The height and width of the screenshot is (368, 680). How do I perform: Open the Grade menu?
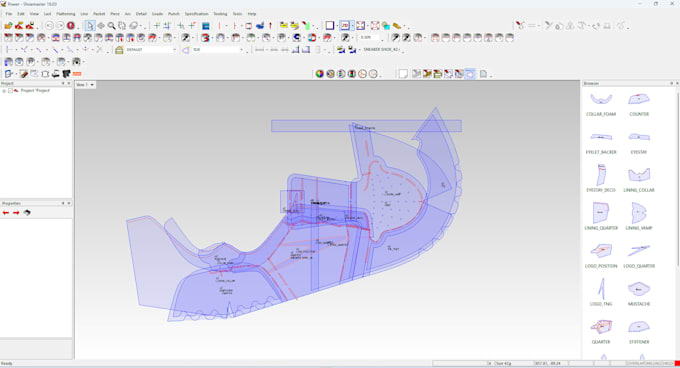[157, 14]
